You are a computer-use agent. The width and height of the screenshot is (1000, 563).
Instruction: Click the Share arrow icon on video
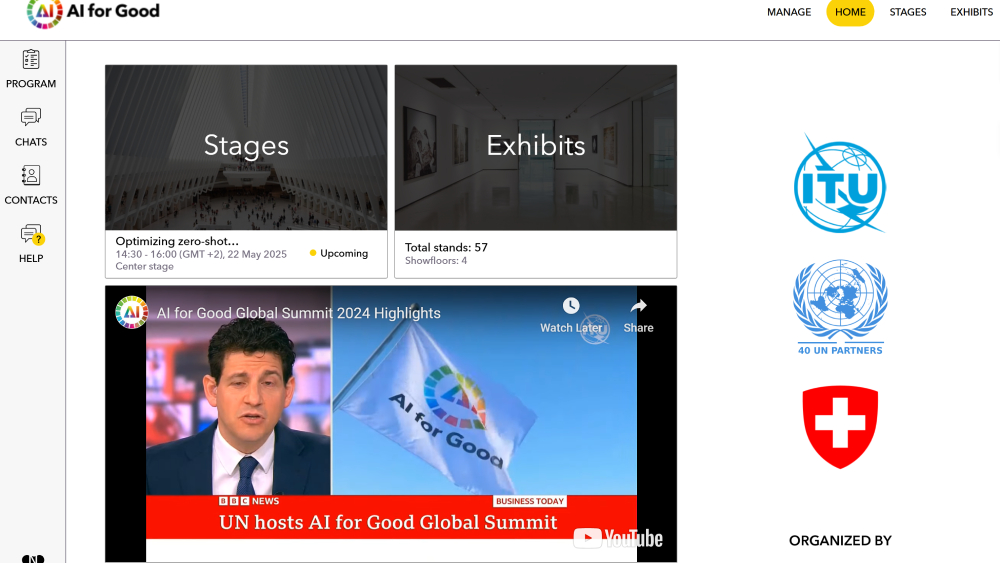(x=638, y=306)
